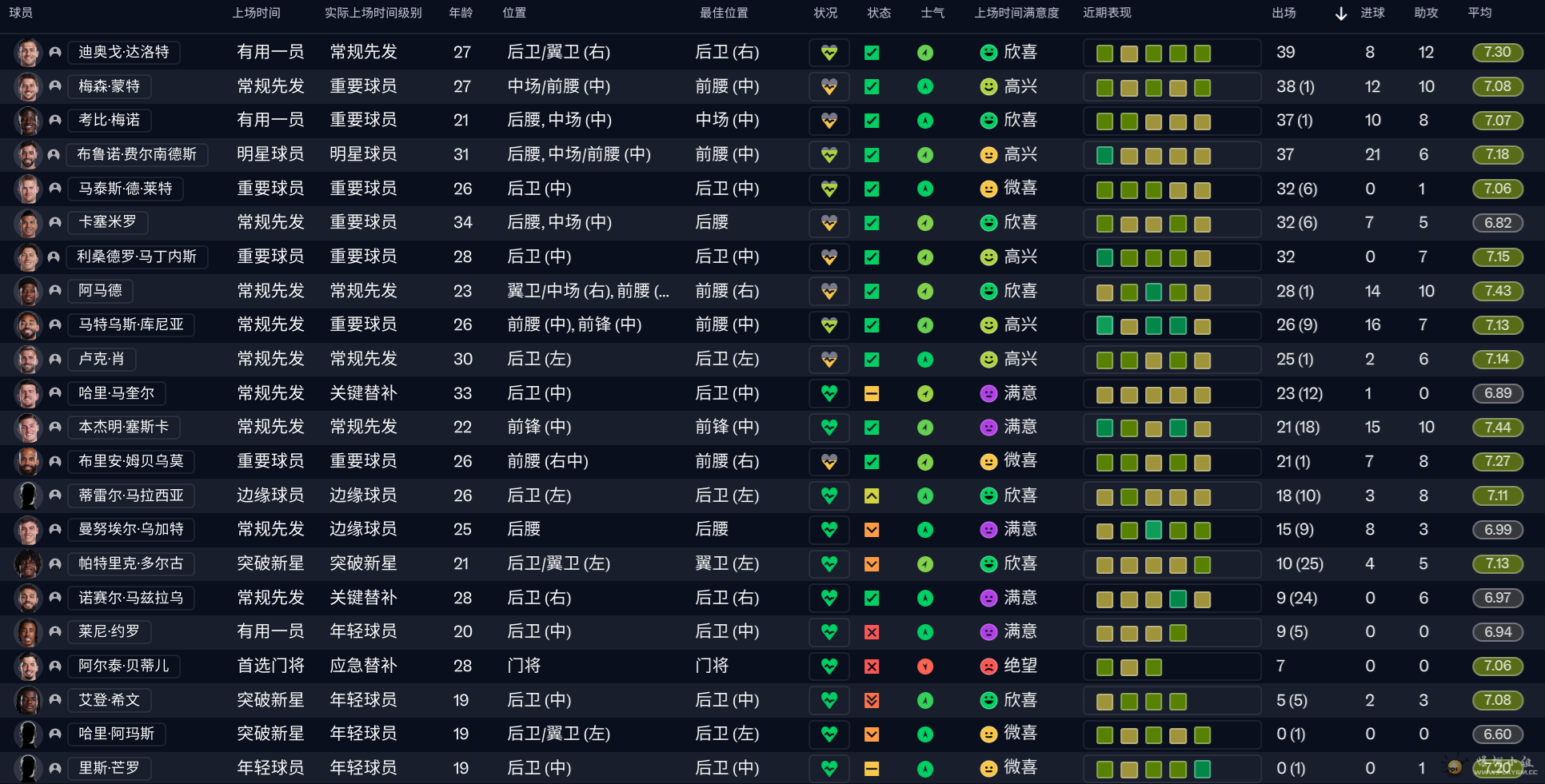1545x784 pixels.
Task: Click the purple 满意 face icon for 本杰明·塞斯卡
Action: tap(988, 428)
